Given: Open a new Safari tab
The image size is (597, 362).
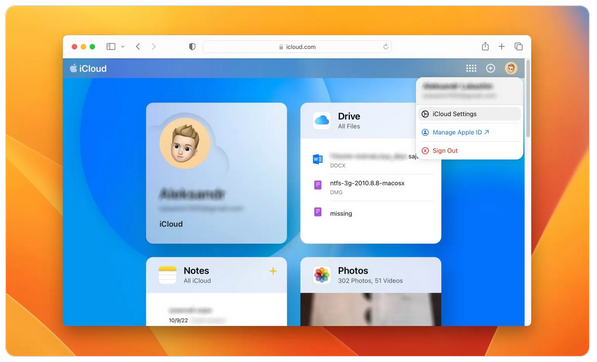Looking at the screenshot, I should 501,46.
